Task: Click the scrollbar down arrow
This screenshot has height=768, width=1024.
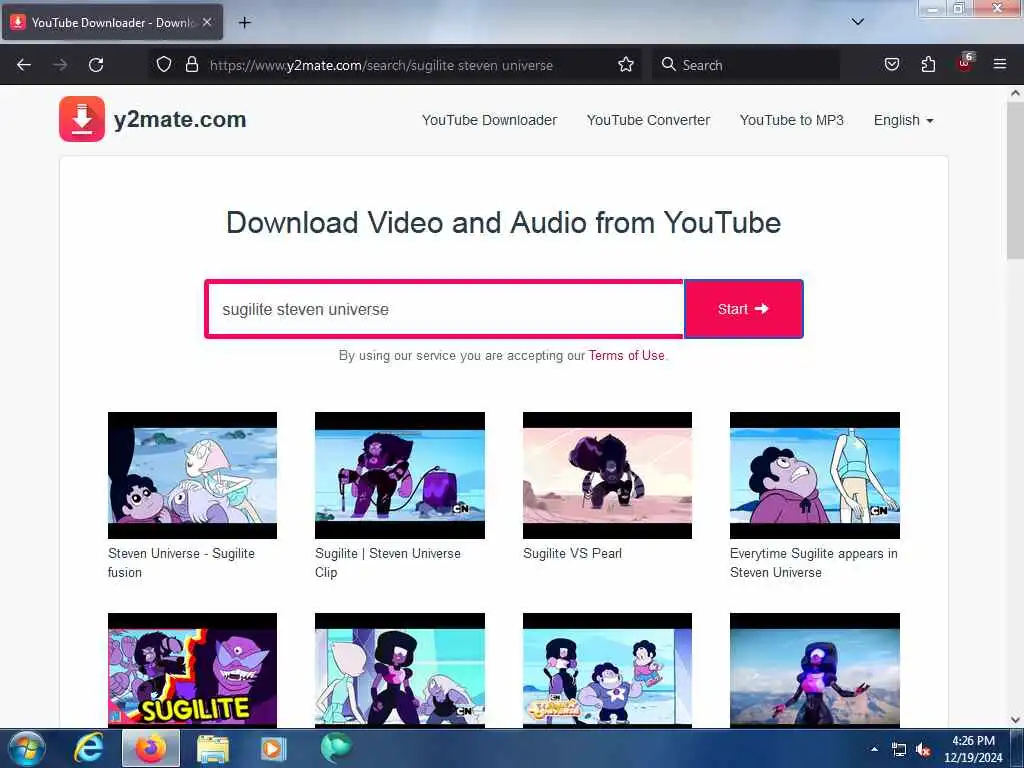Action: pos(1015,720)
